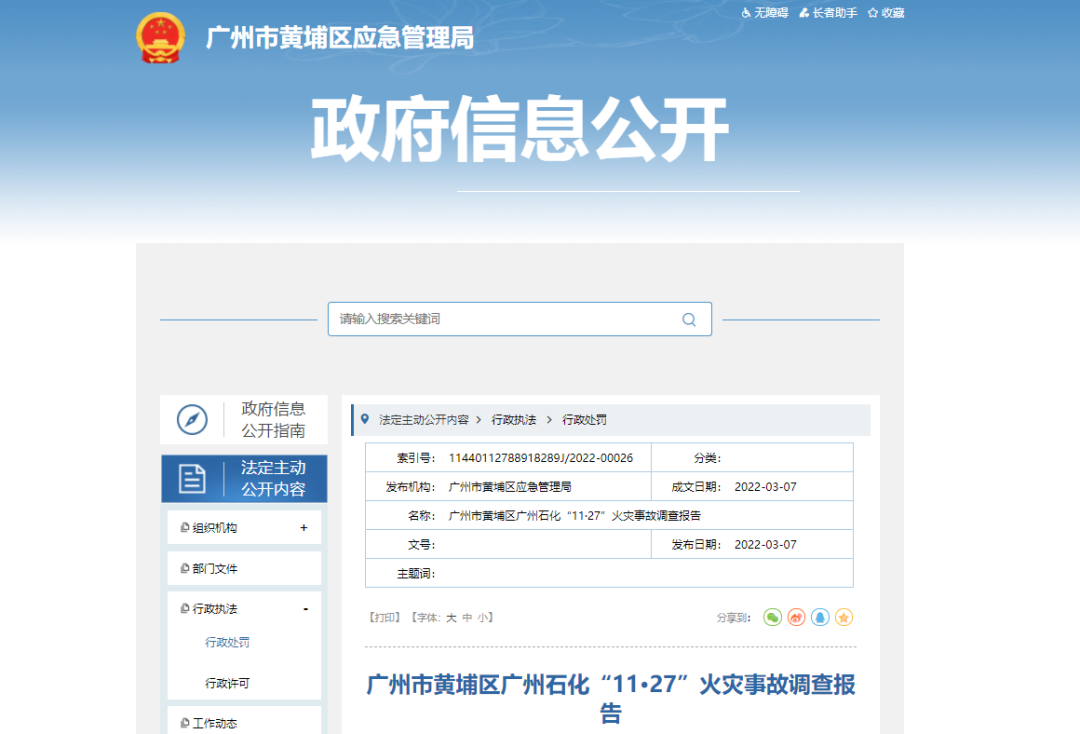Click the 政府信息公开 banner heading
The width and height of the screenshot is (1080, 734).
click(520, 129)
